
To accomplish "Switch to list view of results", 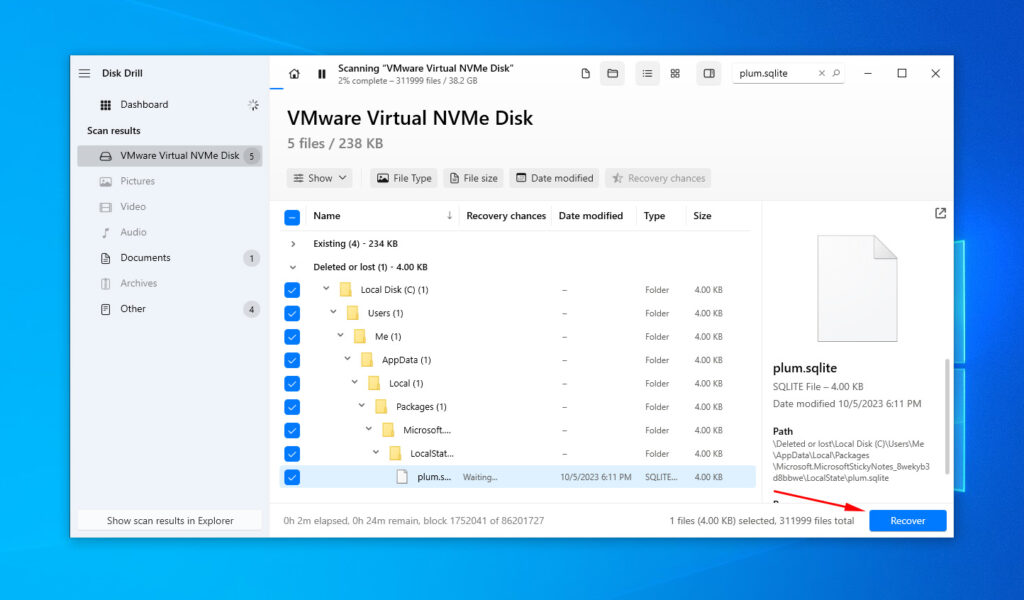I will 646,73.
